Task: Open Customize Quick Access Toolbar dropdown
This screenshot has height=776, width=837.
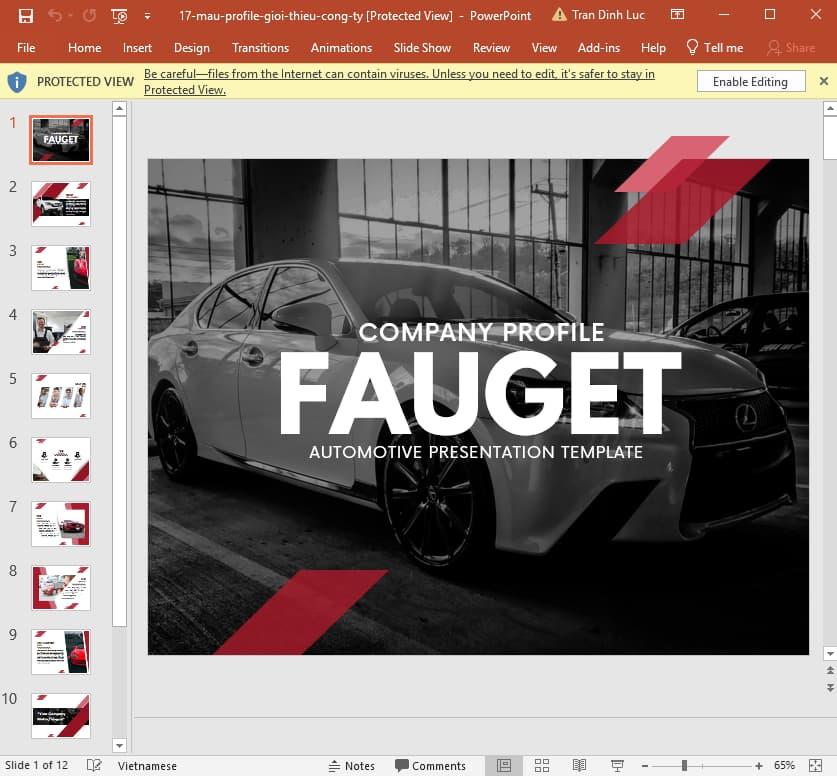Action: coord(146,17)
